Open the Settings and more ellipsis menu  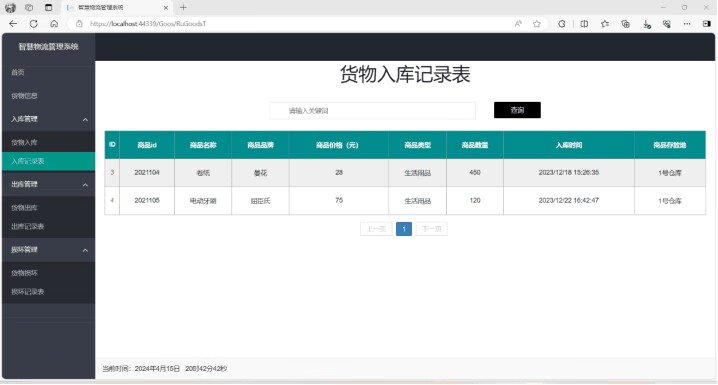point(687,24)
